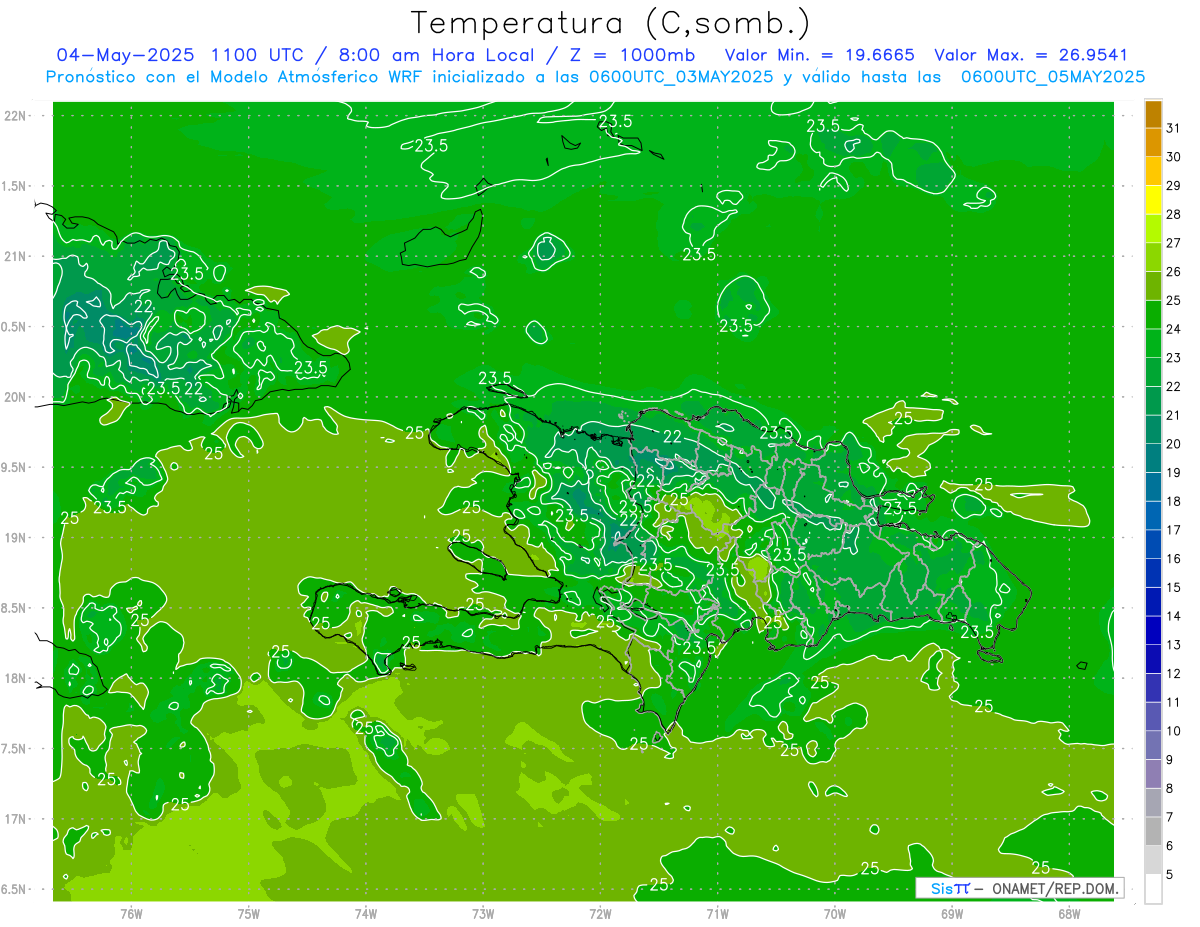Click the '70W' longitude axis label
1200x927 pixels.
click(834, 913)
